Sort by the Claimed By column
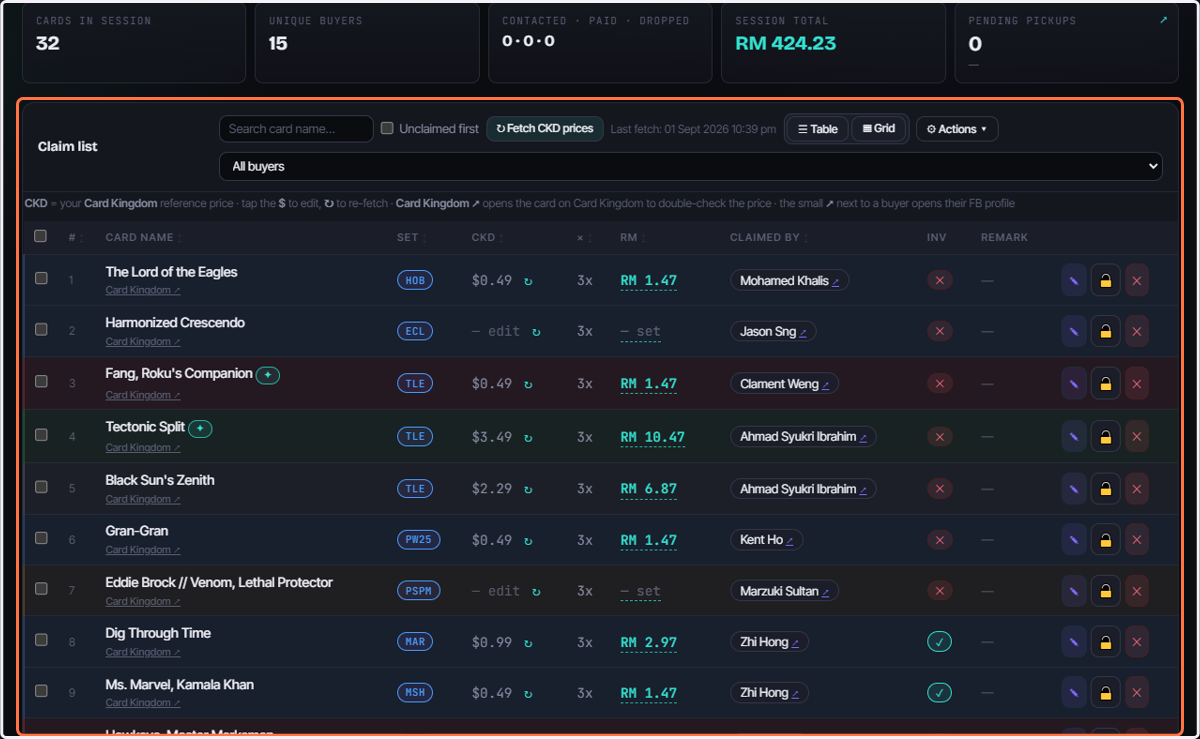 770,237
